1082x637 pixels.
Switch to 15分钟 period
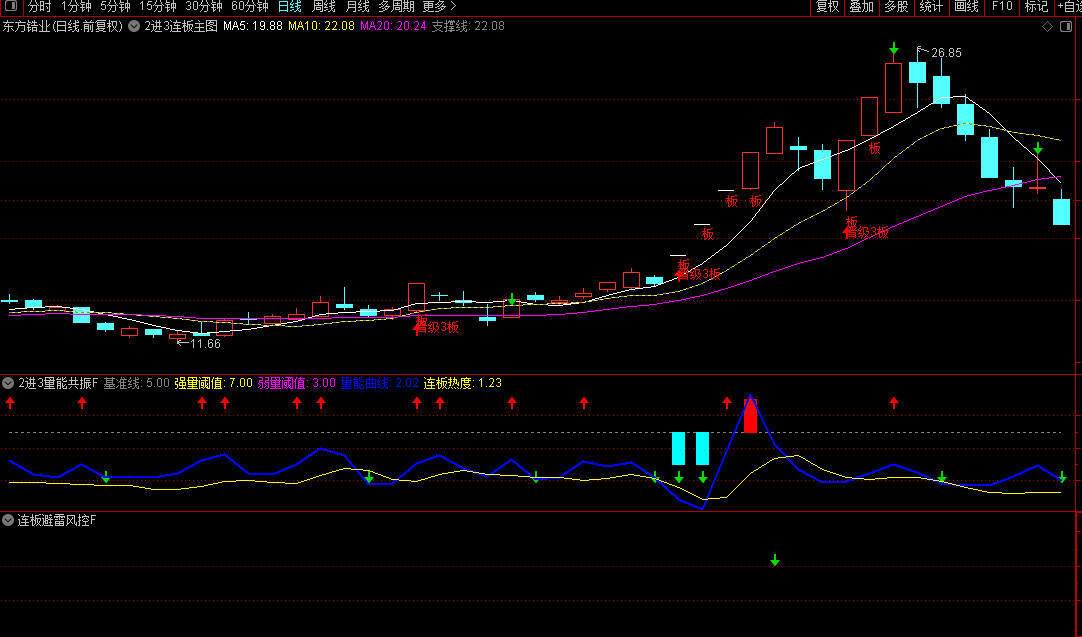(x=158, y=6)
